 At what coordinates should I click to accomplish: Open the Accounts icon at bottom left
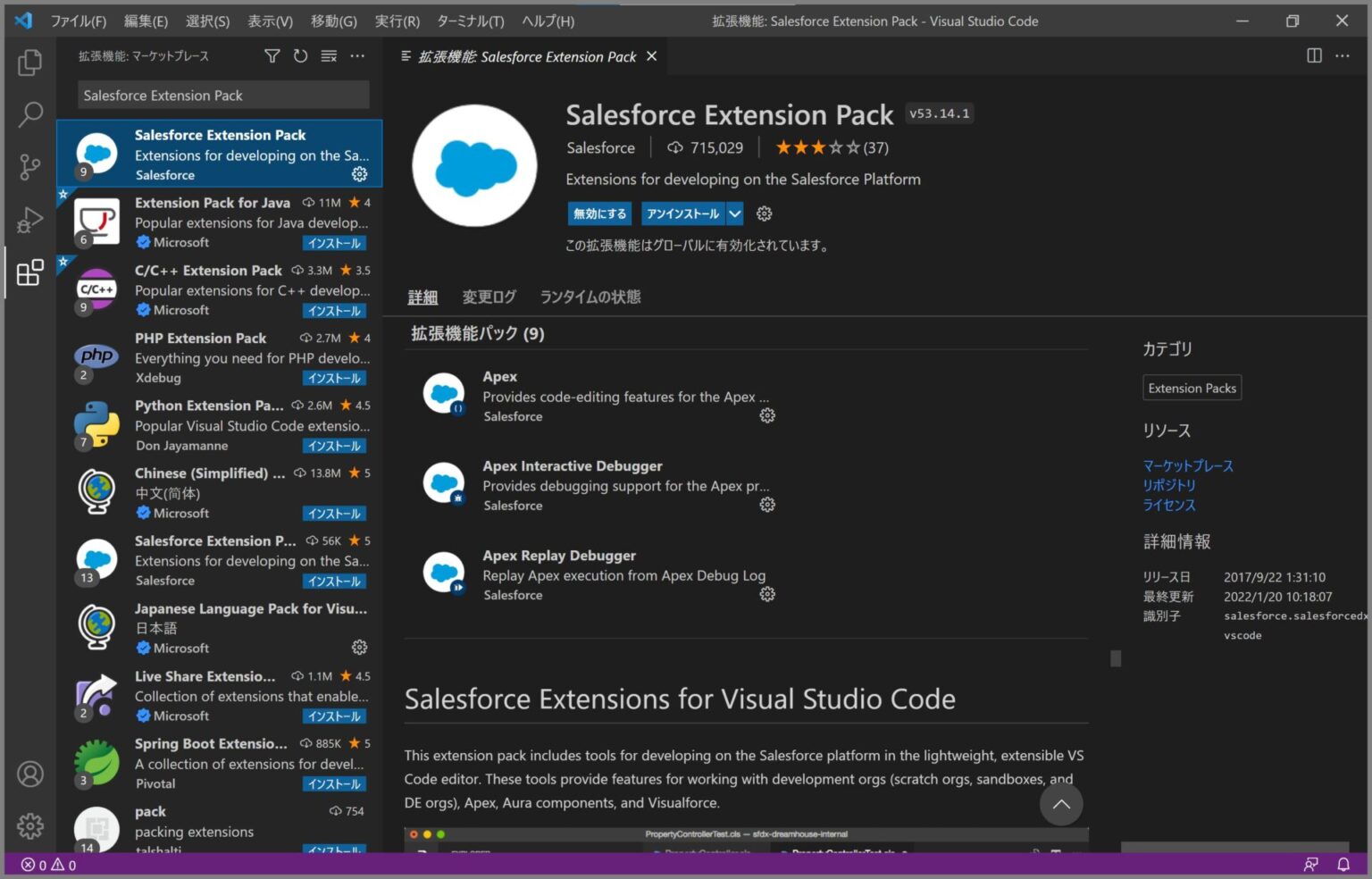pyautogui.click(x=30, y=774)
